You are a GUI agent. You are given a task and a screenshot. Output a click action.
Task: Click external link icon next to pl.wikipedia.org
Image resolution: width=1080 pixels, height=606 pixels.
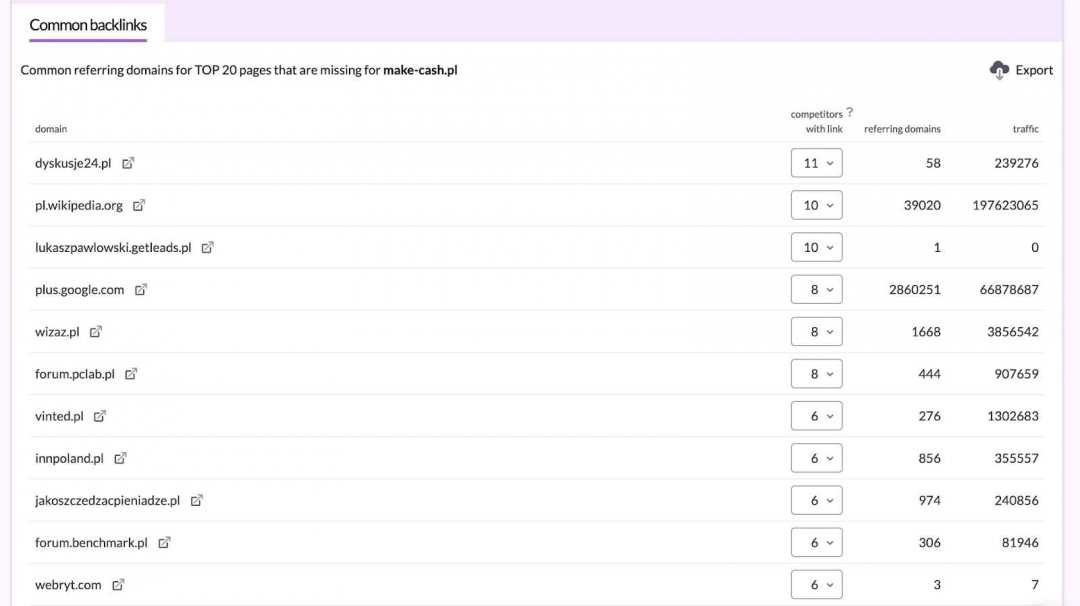(139, 205)
